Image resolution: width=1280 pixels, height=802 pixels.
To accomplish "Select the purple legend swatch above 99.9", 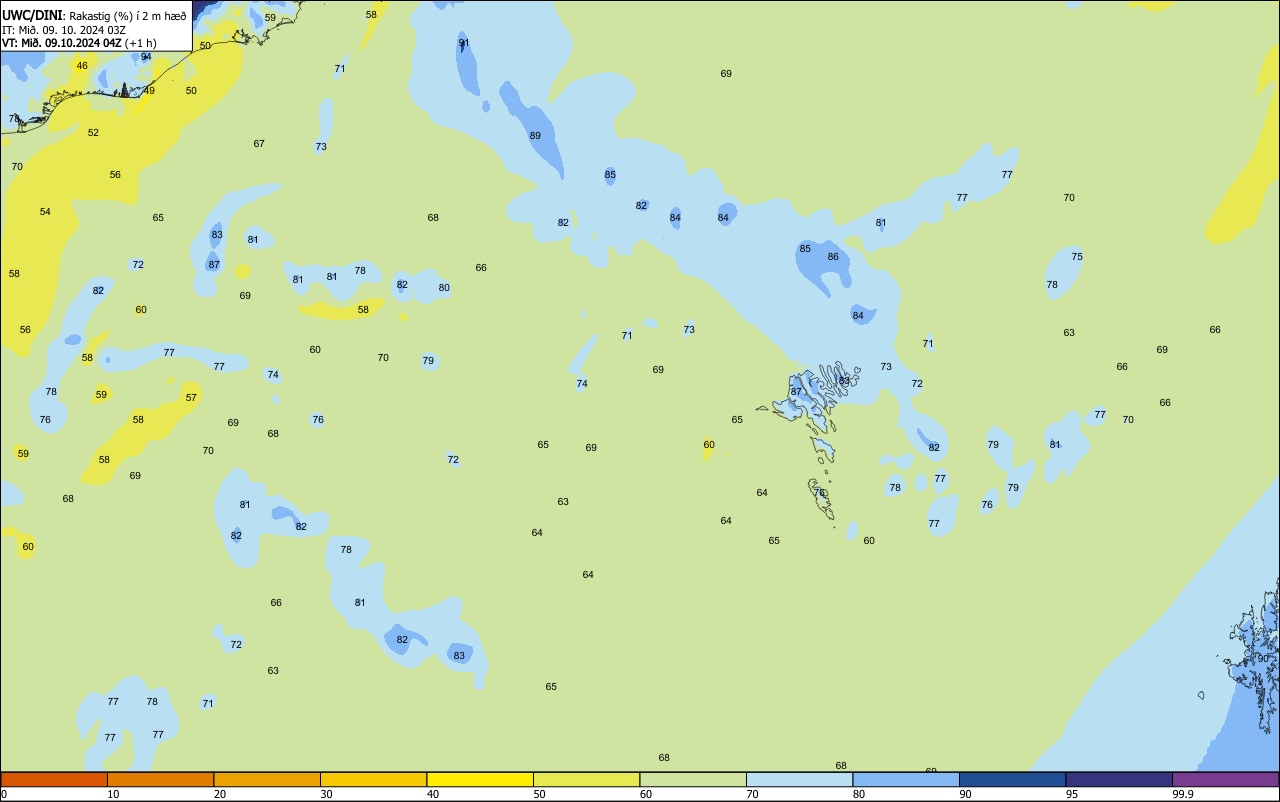I will [1225, 779].
